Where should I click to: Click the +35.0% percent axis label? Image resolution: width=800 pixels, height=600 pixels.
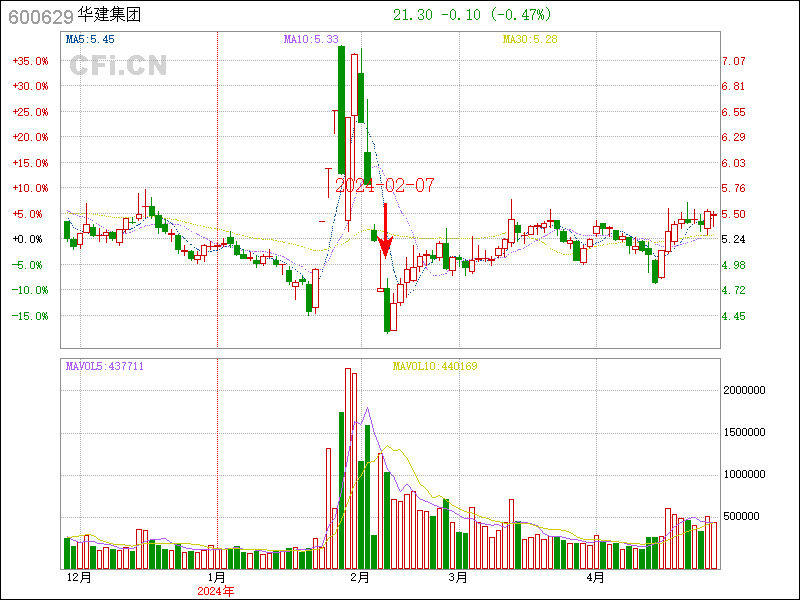(x=30, y=61)
